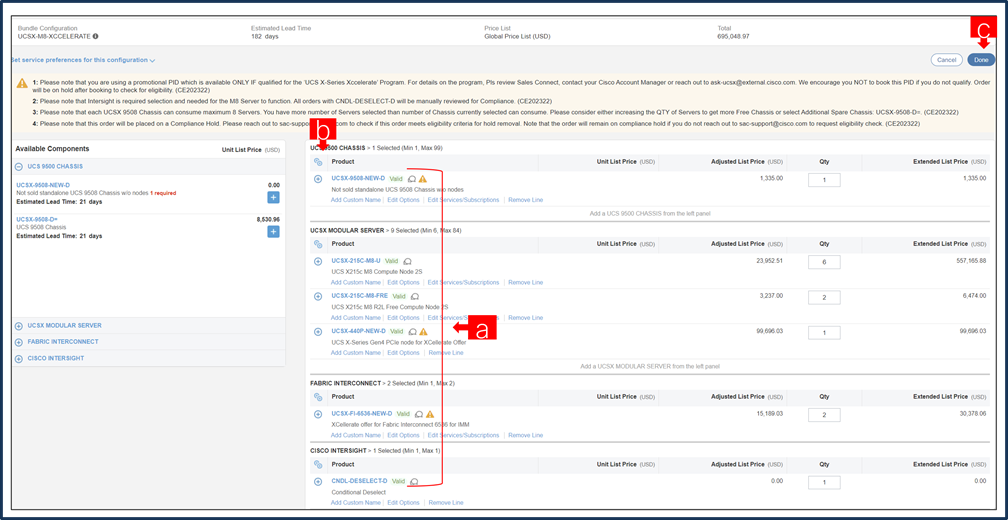Click Add Custom Name under UCSX-9508-NEW-D
Image resolution: width=1008 pixels, height=520 pixels.
pyautogui.click(x=356, y=200)
